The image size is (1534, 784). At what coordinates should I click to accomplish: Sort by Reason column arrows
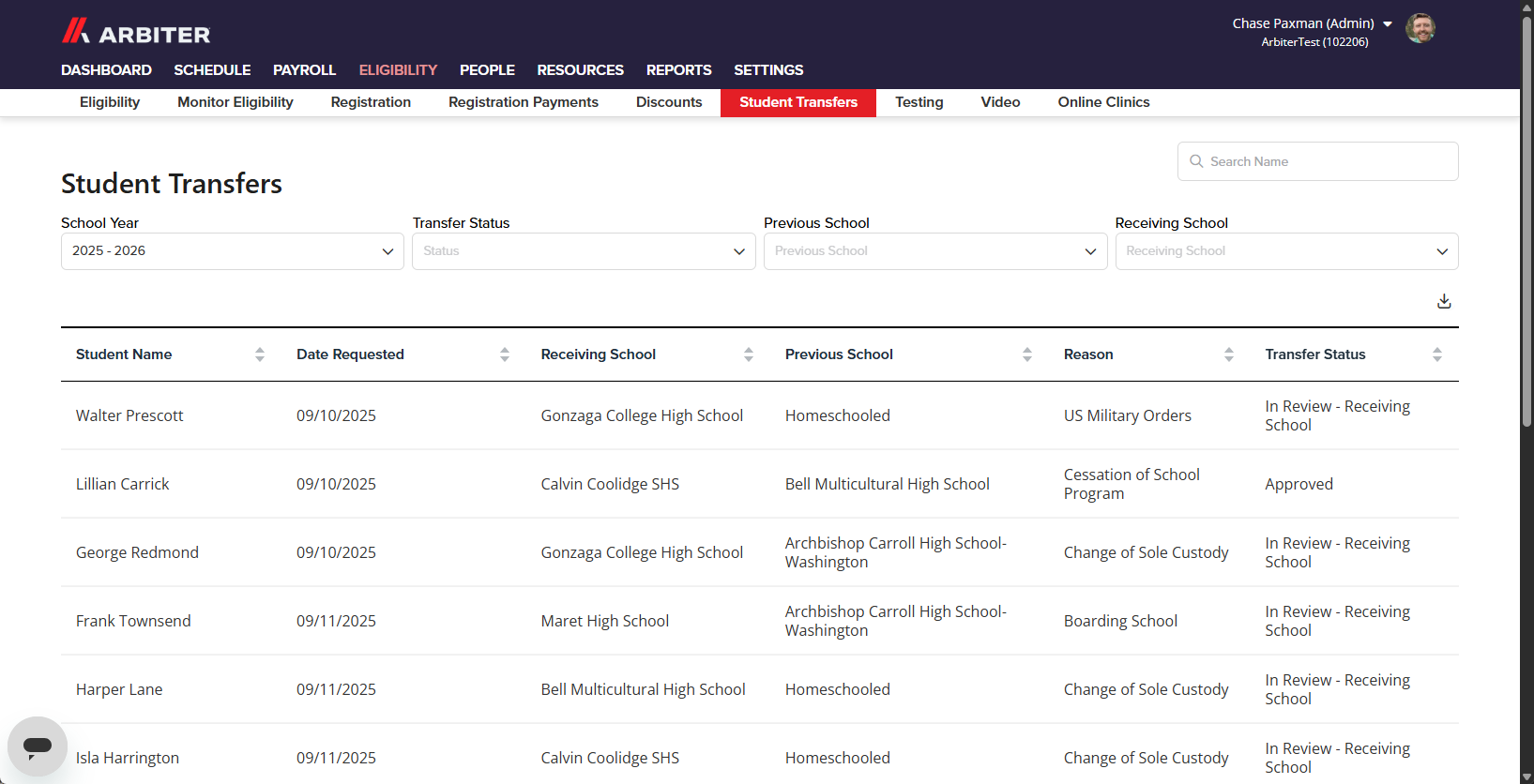pos(1229,354)
